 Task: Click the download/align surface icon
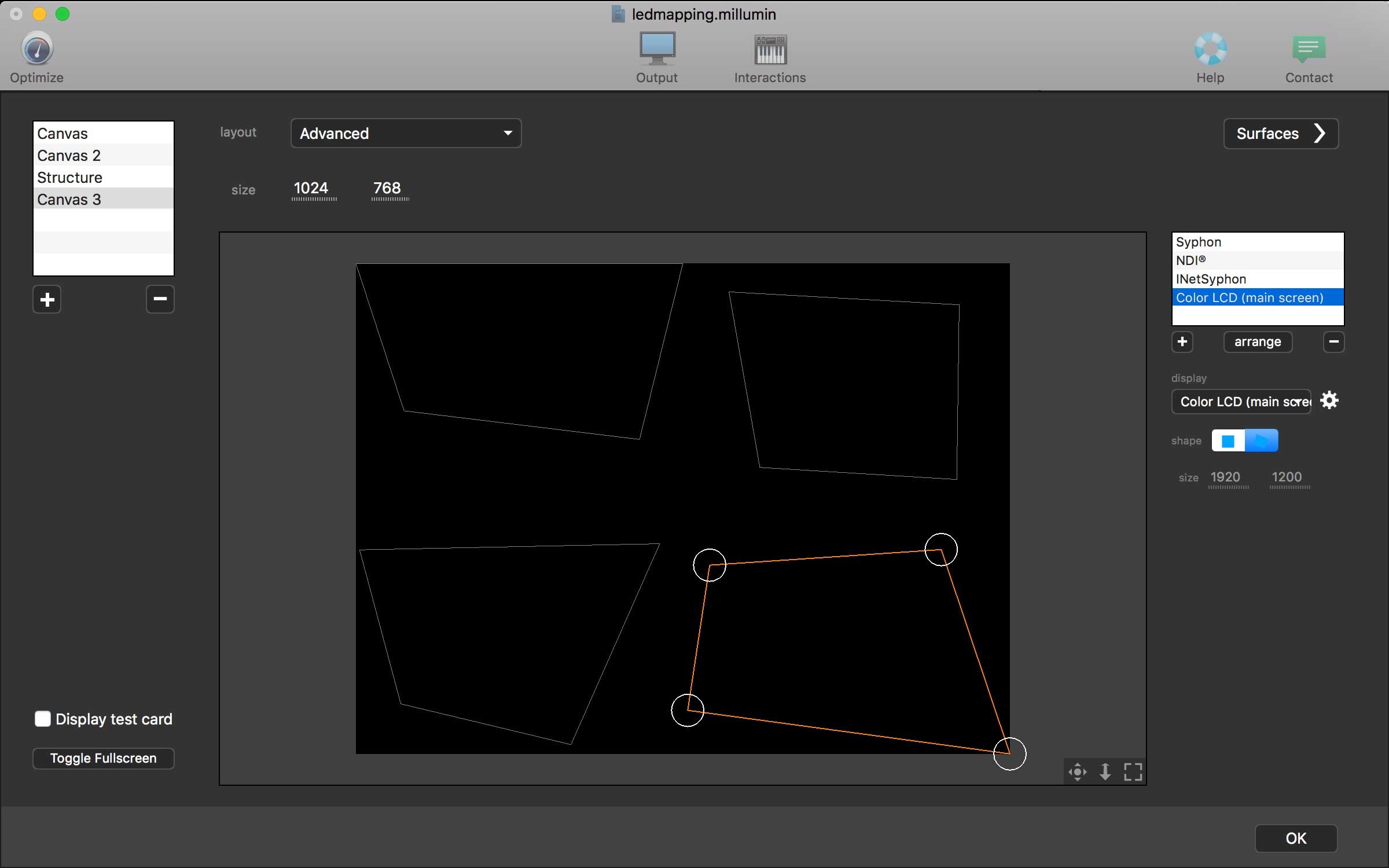1105,770
